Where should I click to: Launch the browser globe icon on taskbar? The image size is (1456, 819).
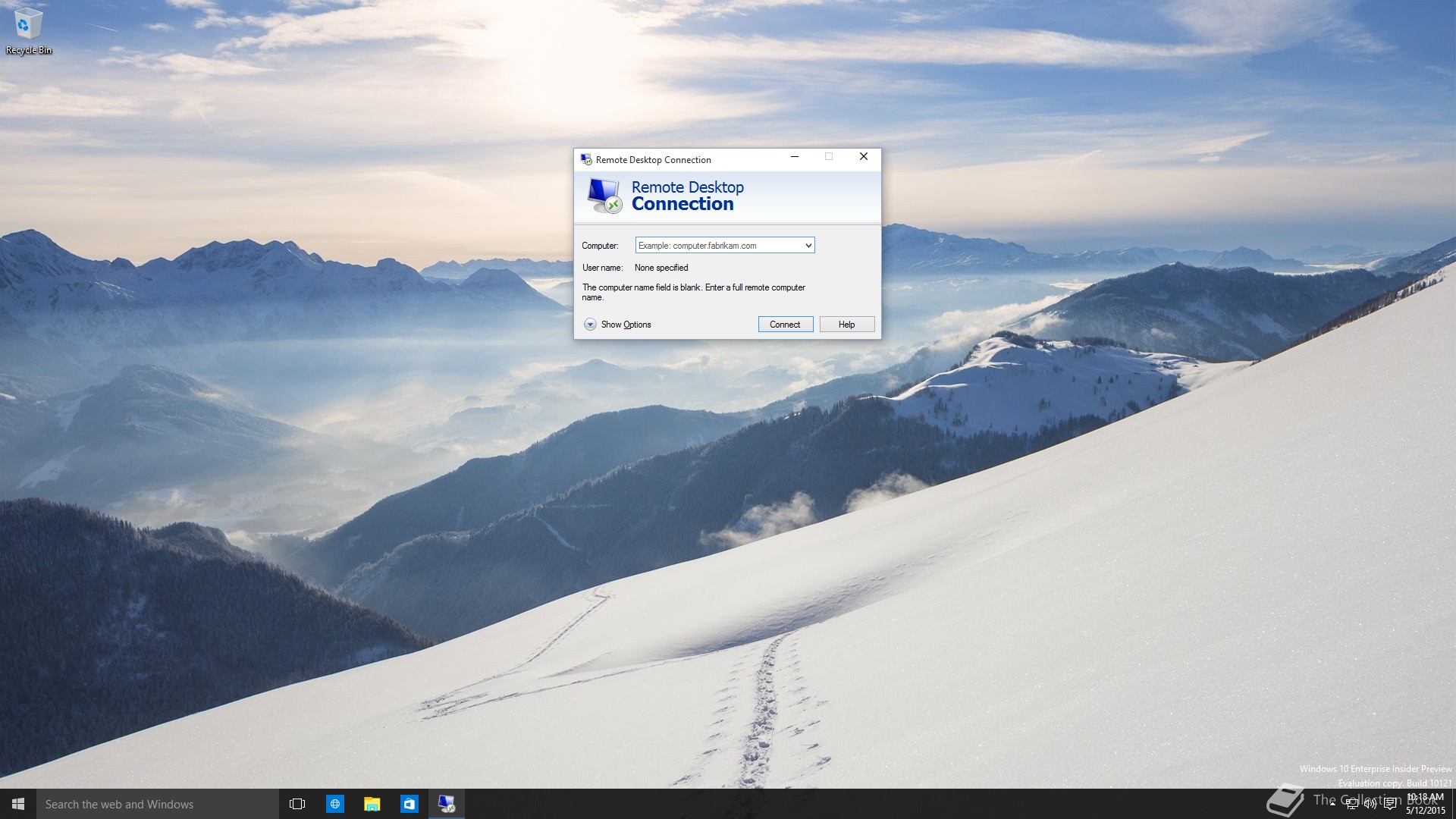[334, 804]
